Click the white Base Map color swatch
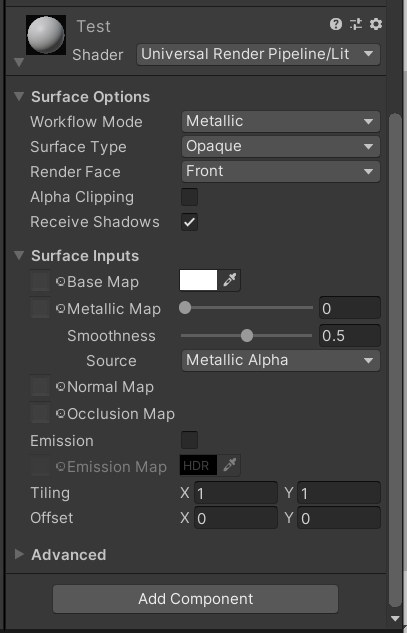The image size is (407, 633). point(198,281)
